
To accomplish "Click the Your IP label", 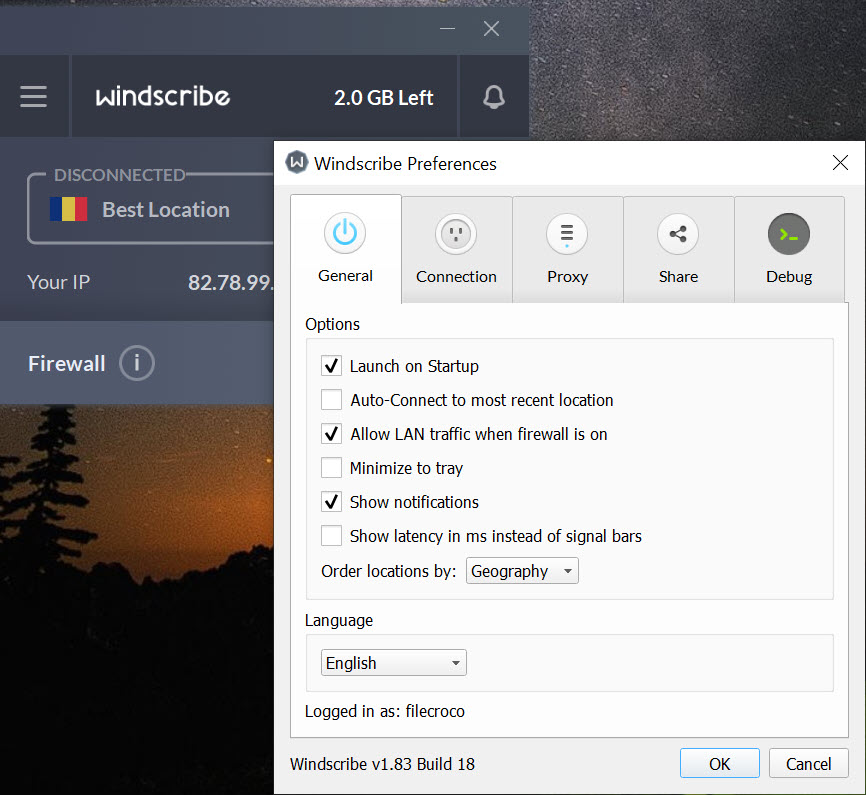I will point(58,282).
